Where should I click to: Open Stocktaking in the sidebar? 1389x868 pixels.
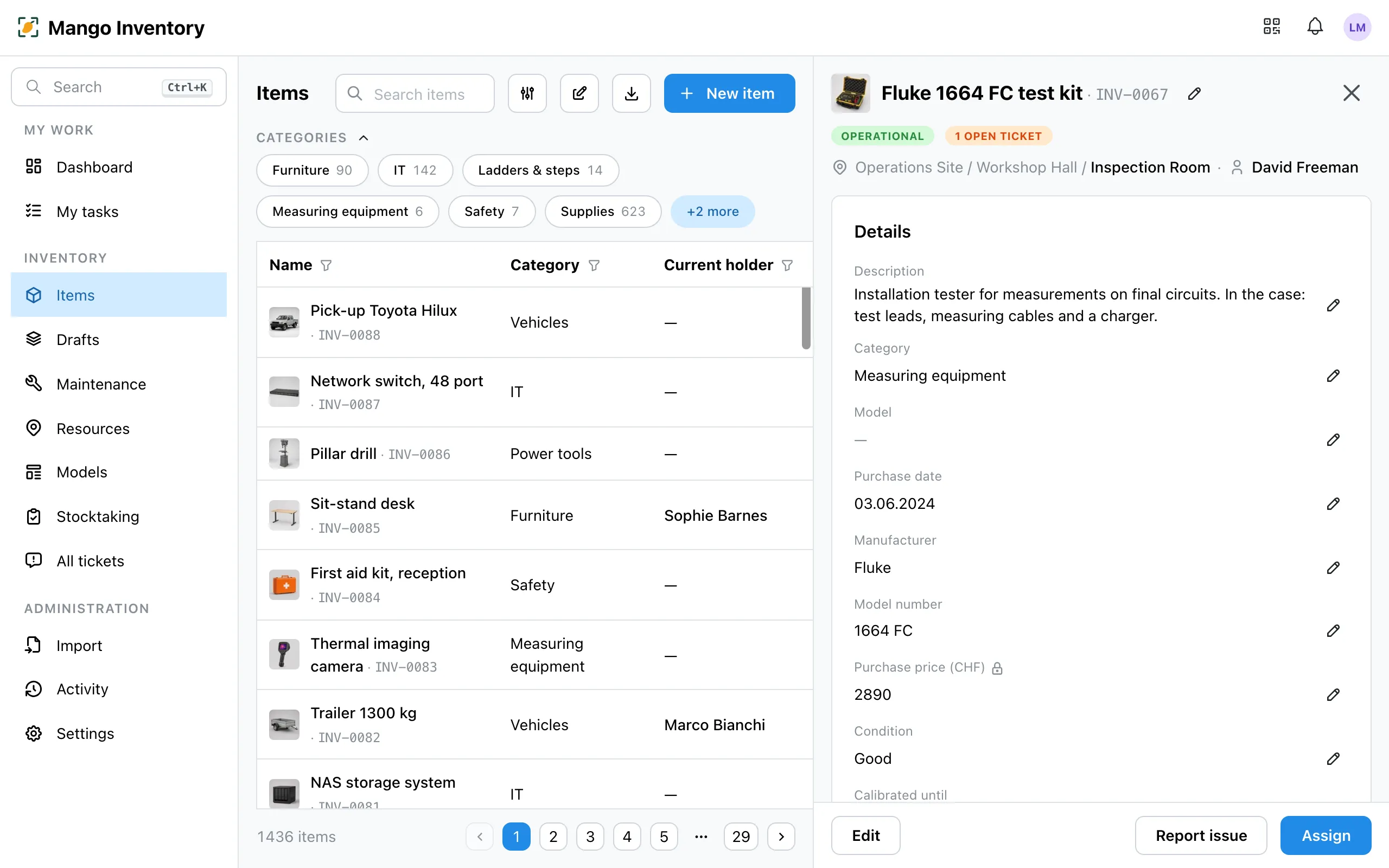119,516
